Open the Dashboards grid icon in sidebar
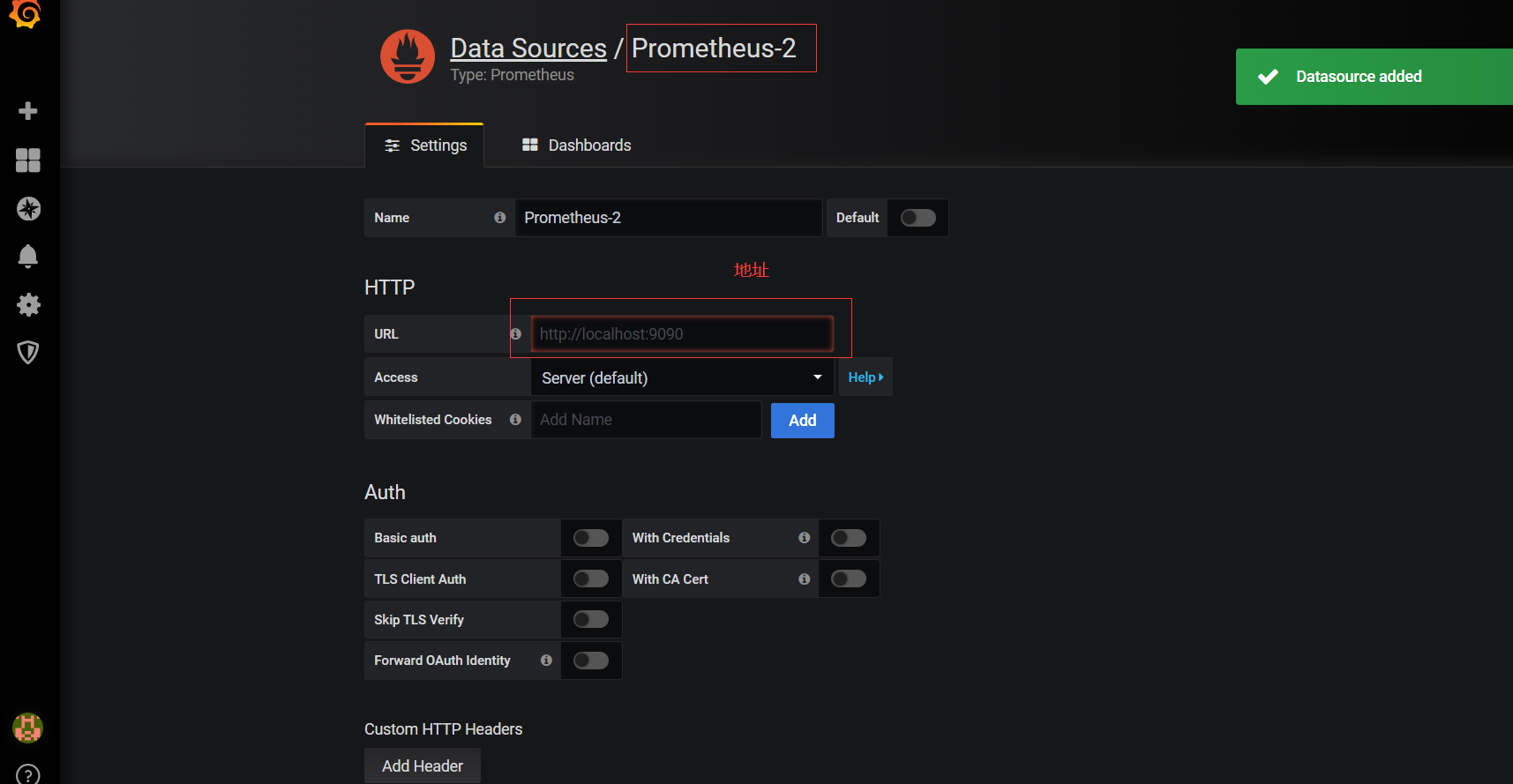1513x784 pixels. point(28,161)
